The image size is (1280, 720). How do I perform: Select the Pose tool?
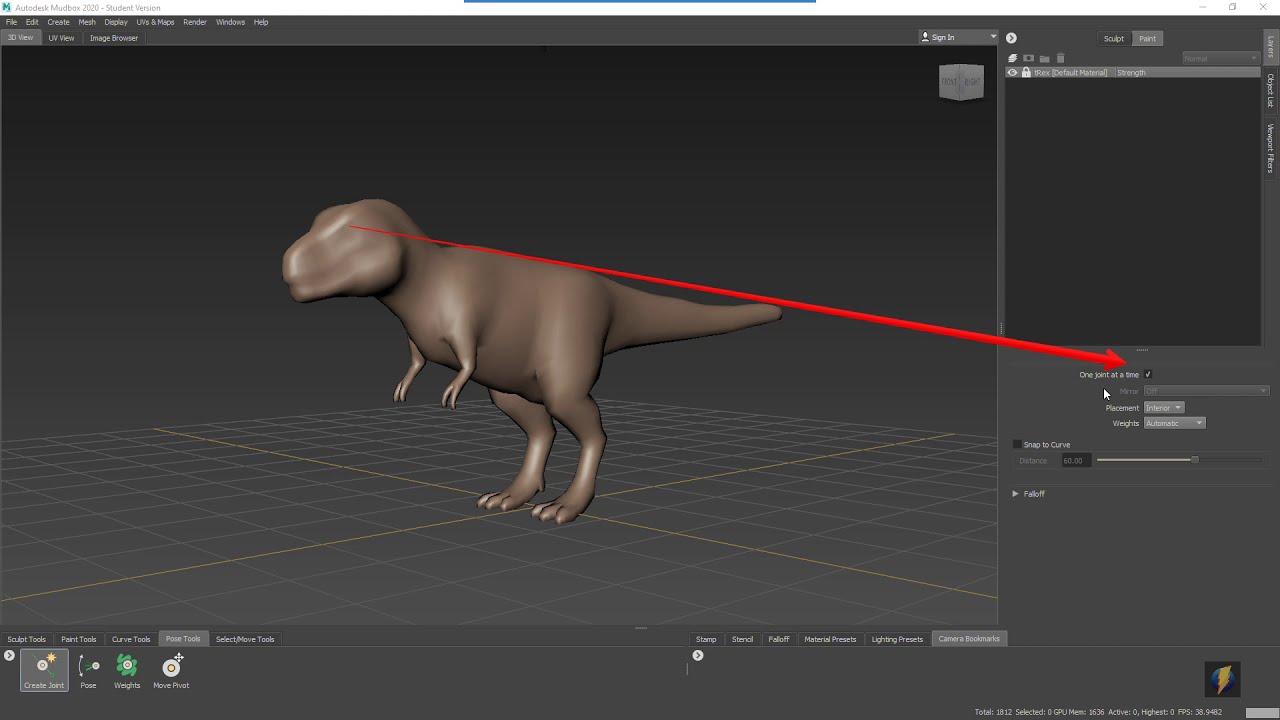(88, 670)
